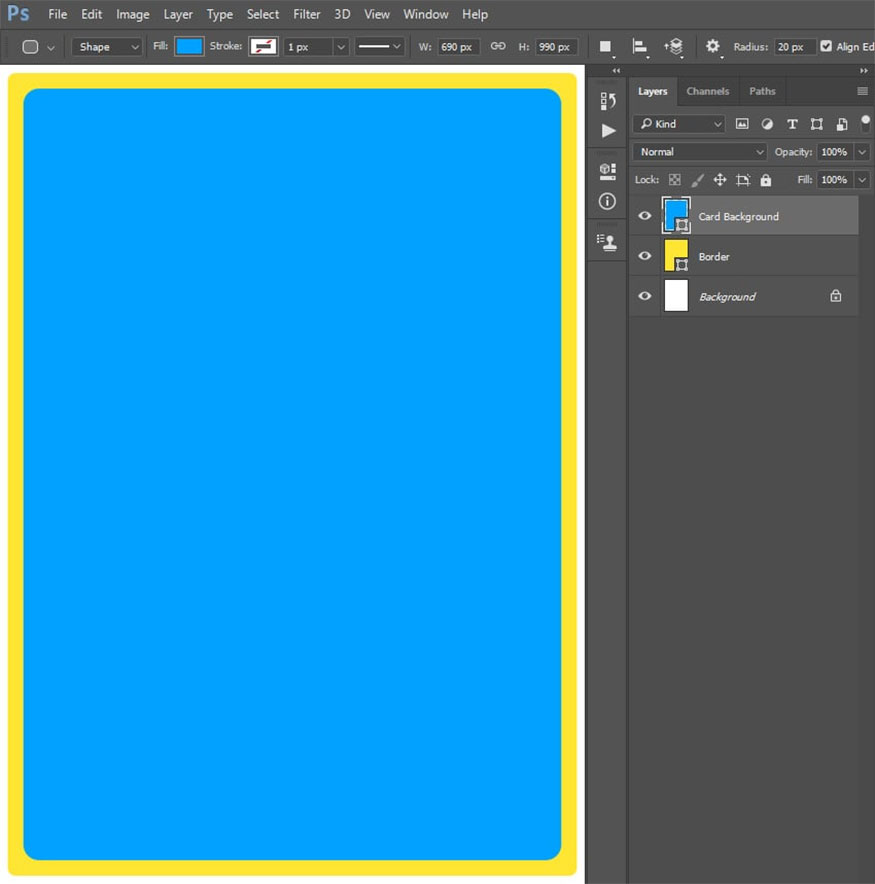Image resolution: width=875 pixels, height=884 pixels.
Task: Open the Filter menu
Action: coord(306,14)
